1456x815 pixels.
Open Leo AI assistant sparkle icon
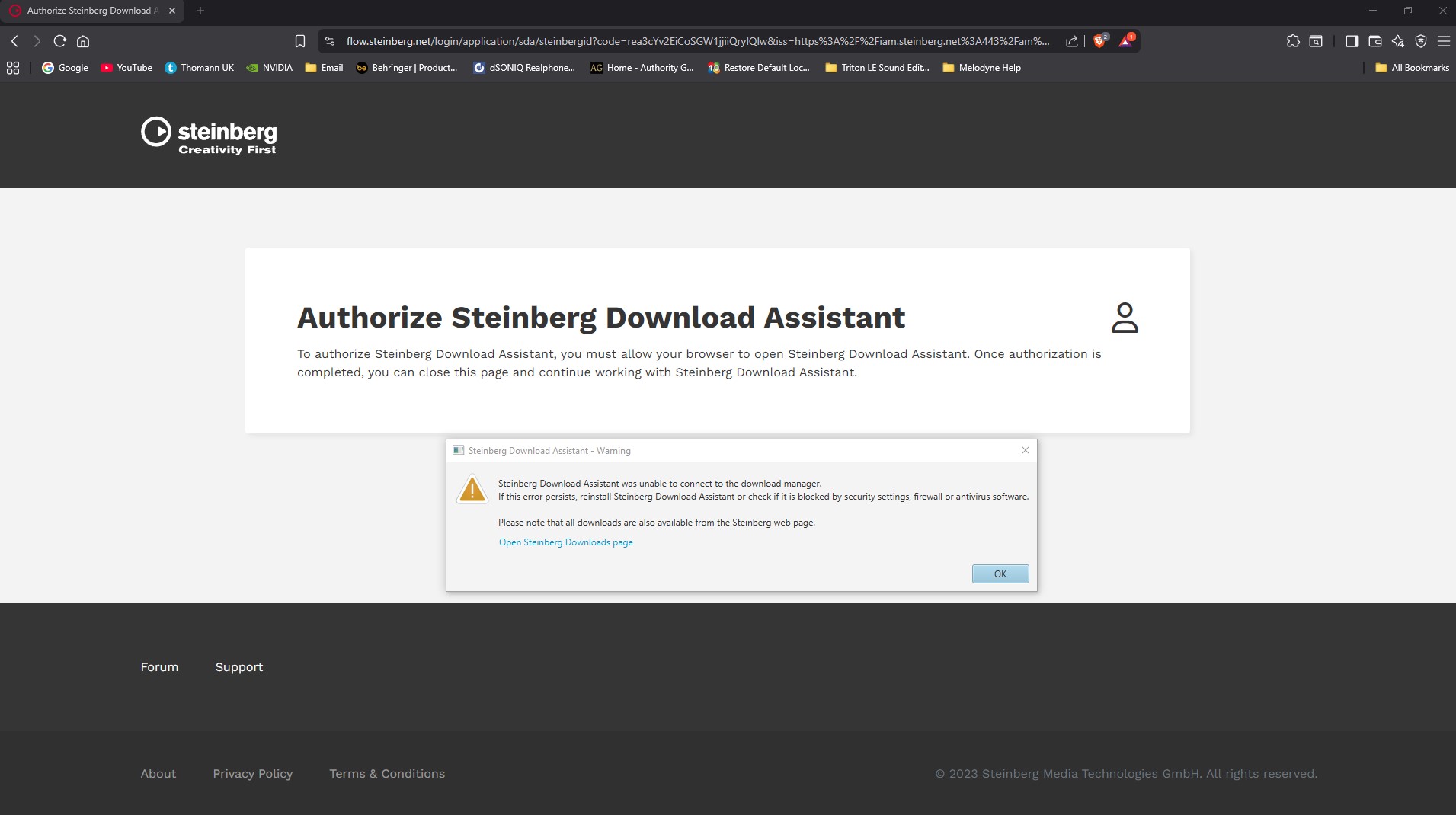1398,41
